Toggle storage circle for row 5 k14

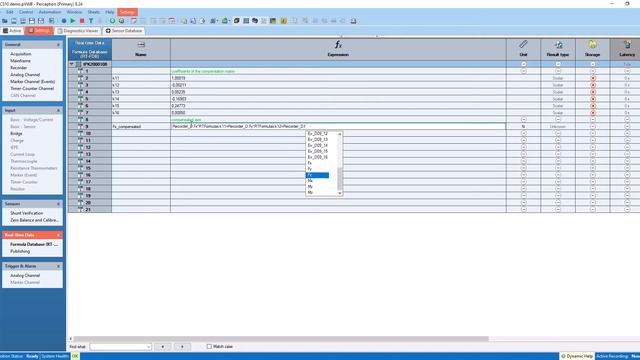593,99
